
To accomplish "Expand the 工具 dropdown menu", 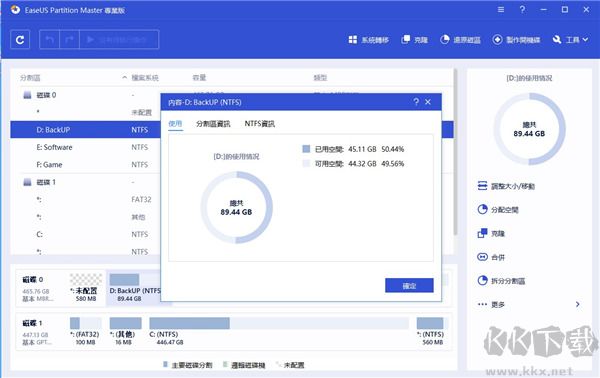I will (571, 40).
